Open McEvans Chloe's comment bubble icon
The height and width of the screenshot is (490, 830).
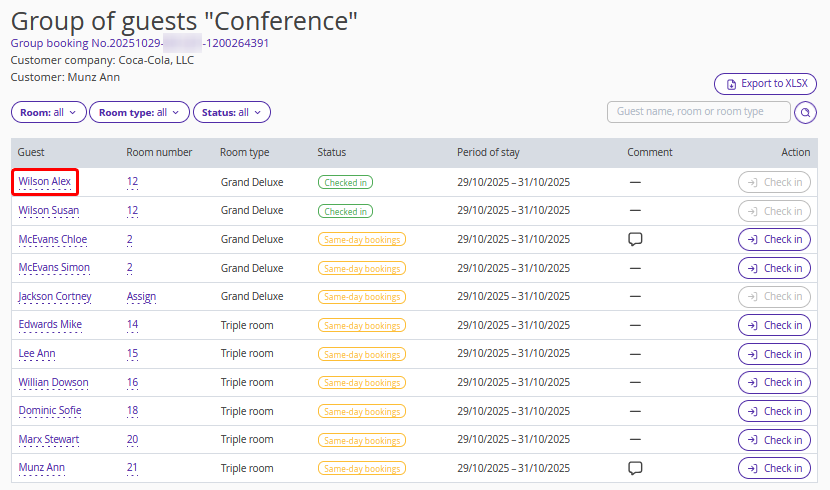(x=634, y=239)
